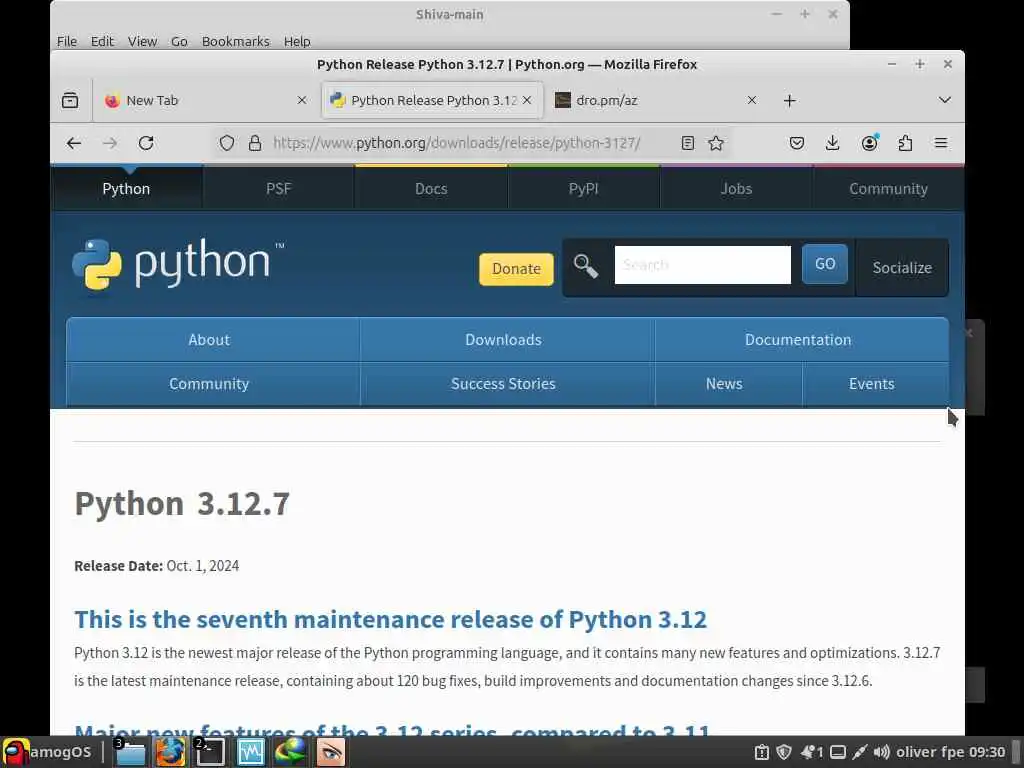1024x768 pixels.
Task: Open the Help menu in Shiva-main window
Action: 297,41
